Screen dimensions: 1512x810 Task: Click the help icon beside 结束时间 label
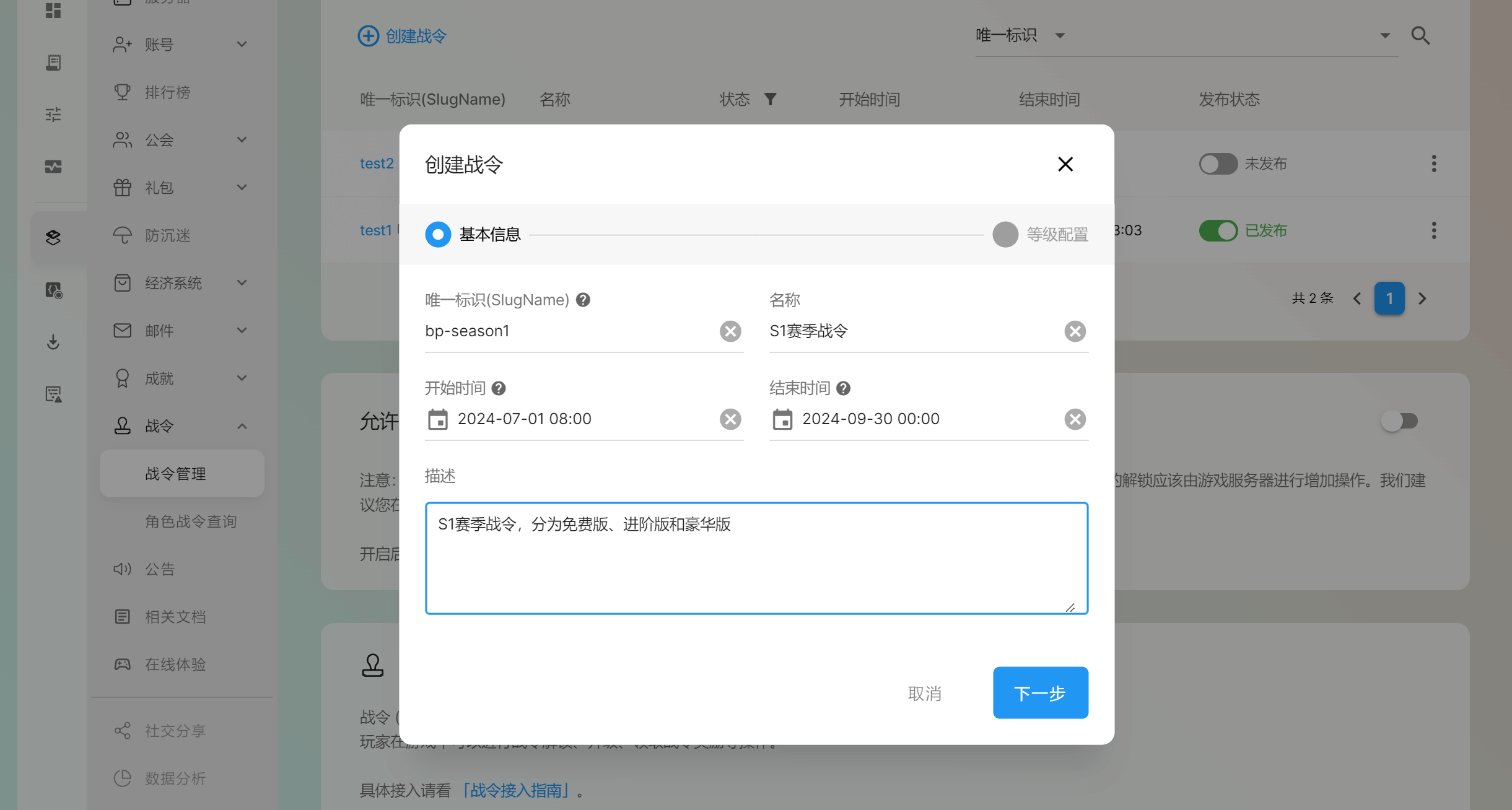pos(843,388)
